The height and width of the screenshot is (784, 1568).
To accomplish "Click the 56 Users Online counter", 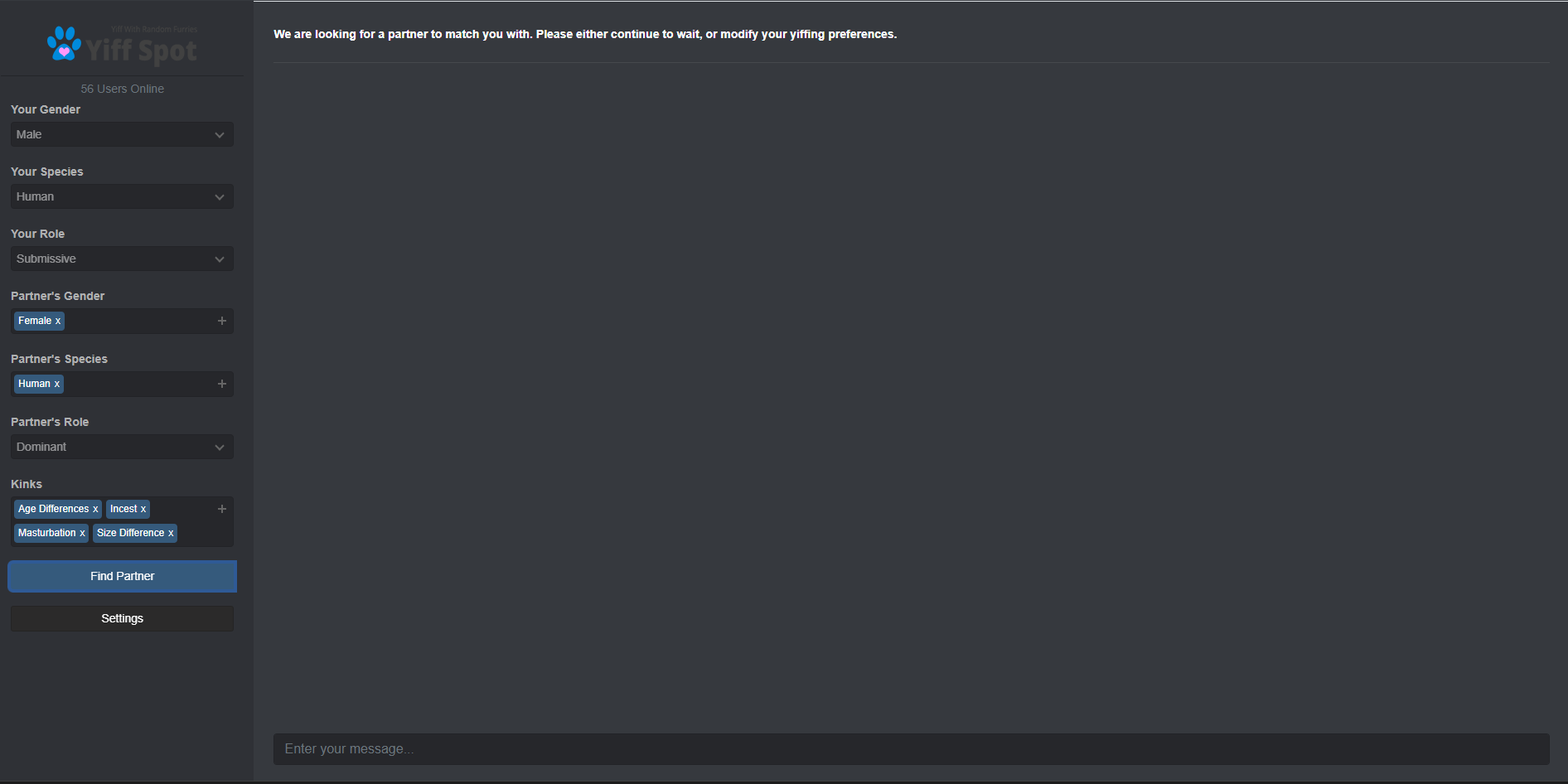I will click(122, 89).
